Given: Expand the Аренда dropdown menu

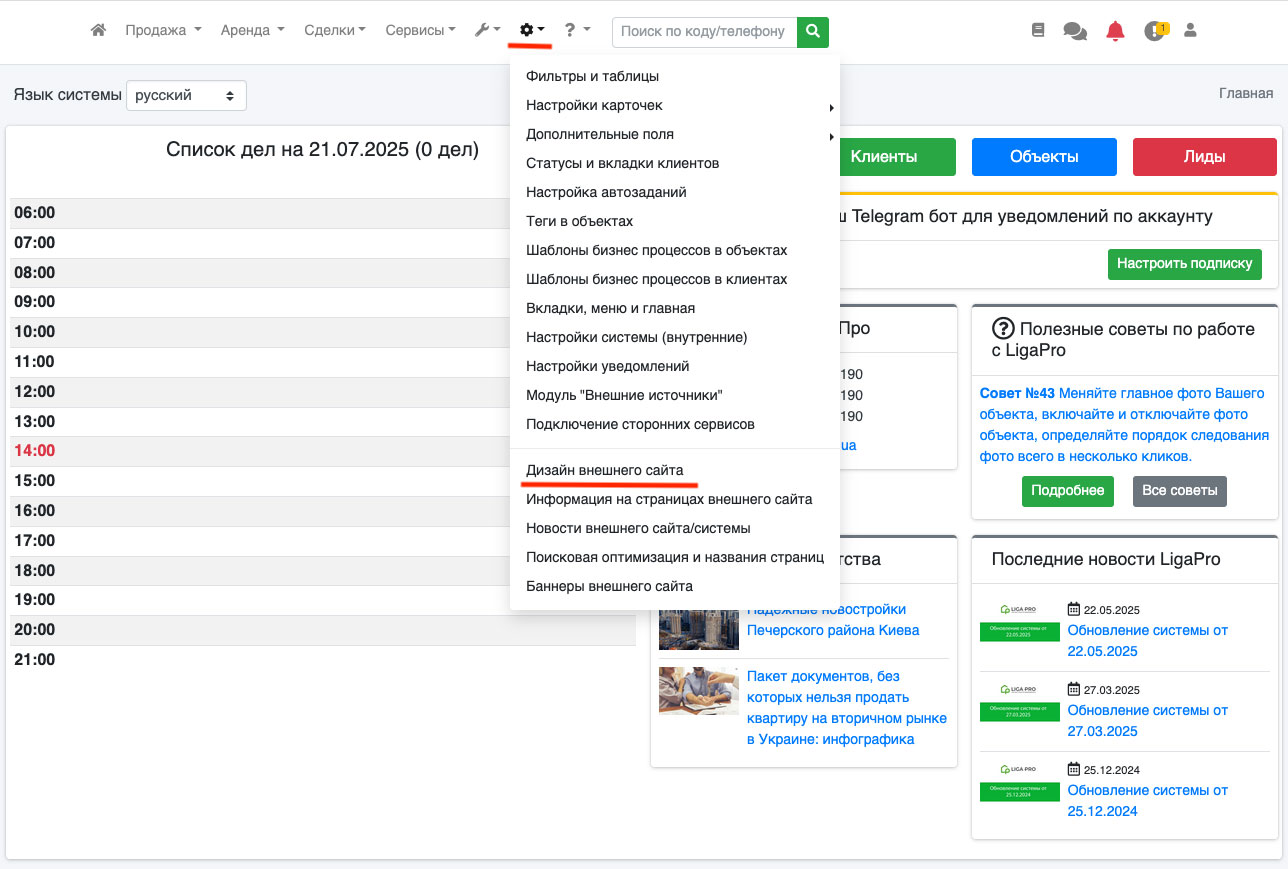Looking at the screenshot, I should (252, 31).
